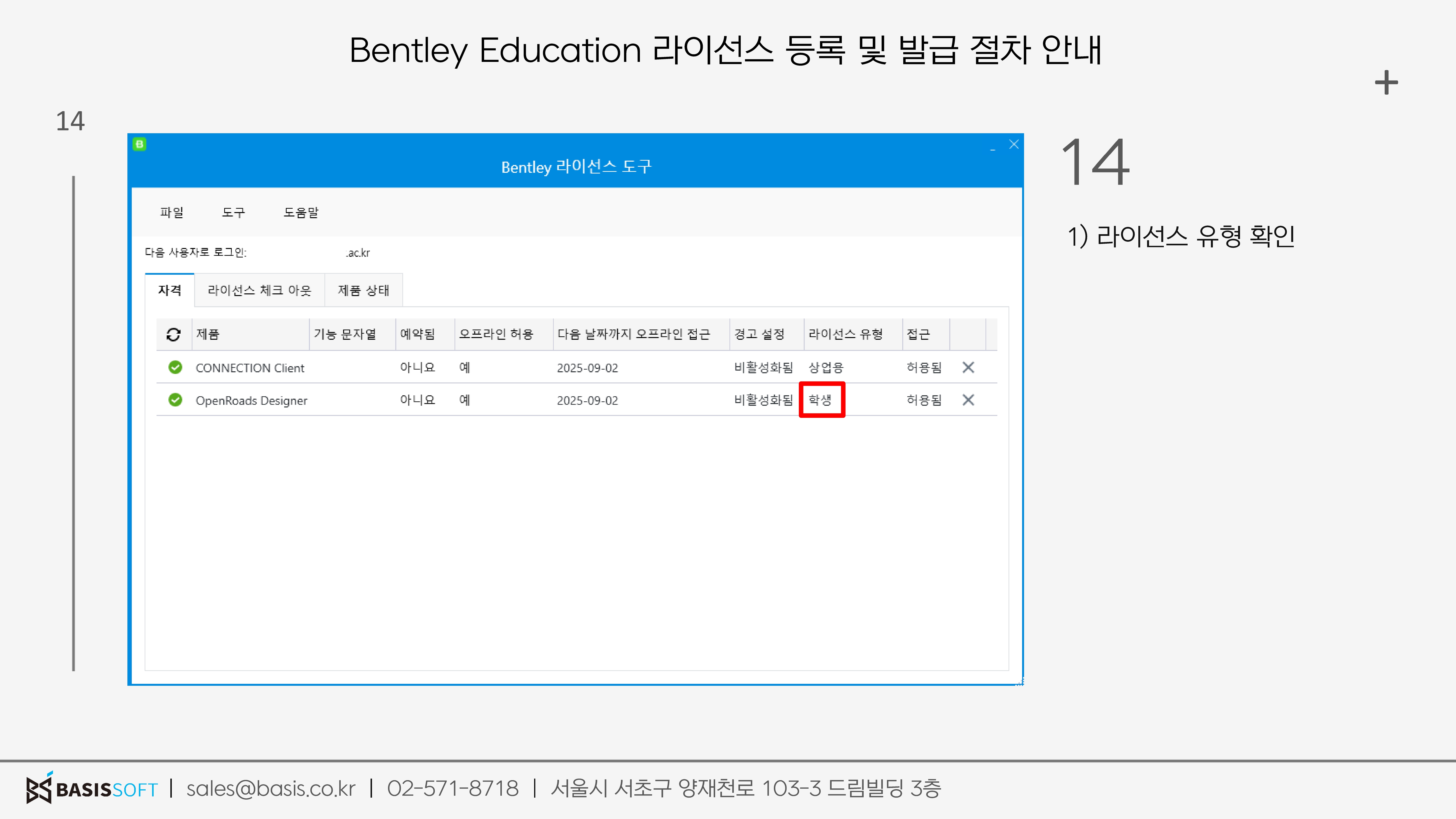This screenshot has height=819, width=1456.
Task: Open the 파일 menu
Action: coord(172,213)
